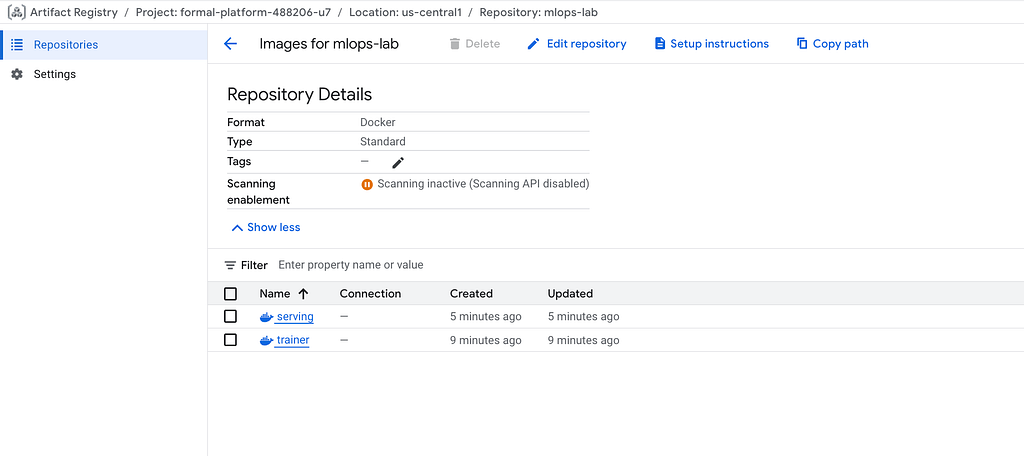Click 'Scanning inactive (Scanning API disabled)' text

(x=483, y=184)
